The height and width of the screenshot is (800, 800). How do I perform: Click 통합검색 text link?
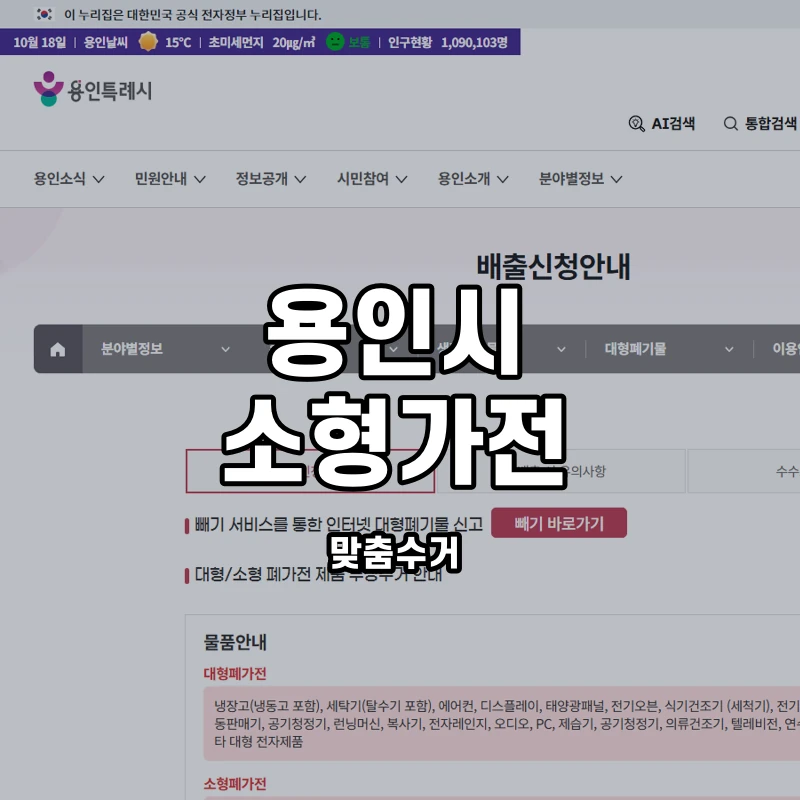pos(770,123)
